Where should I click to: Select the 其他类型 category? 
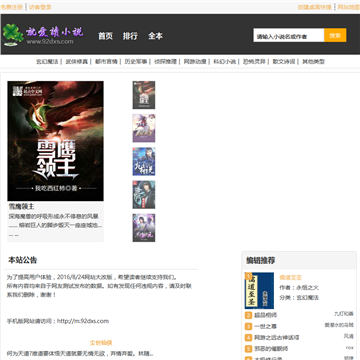coord(313,61)
